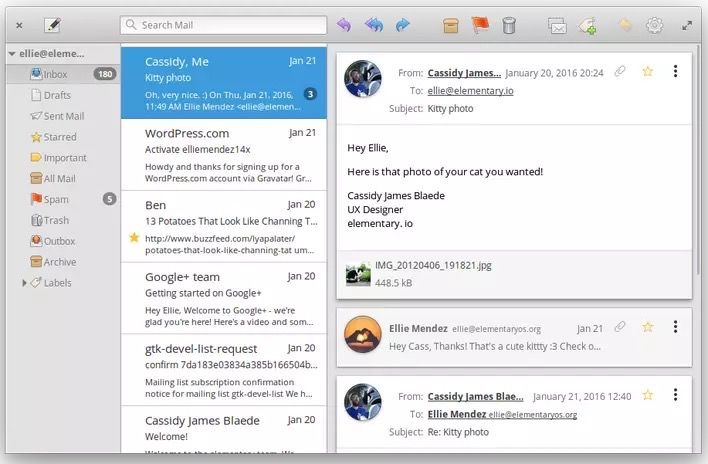The width and height of the screenshot is (708, 464).
Task: Select the Cassidy, Me Kitty photo conversation
Action: pyautogui.click(x=224, y=83)
